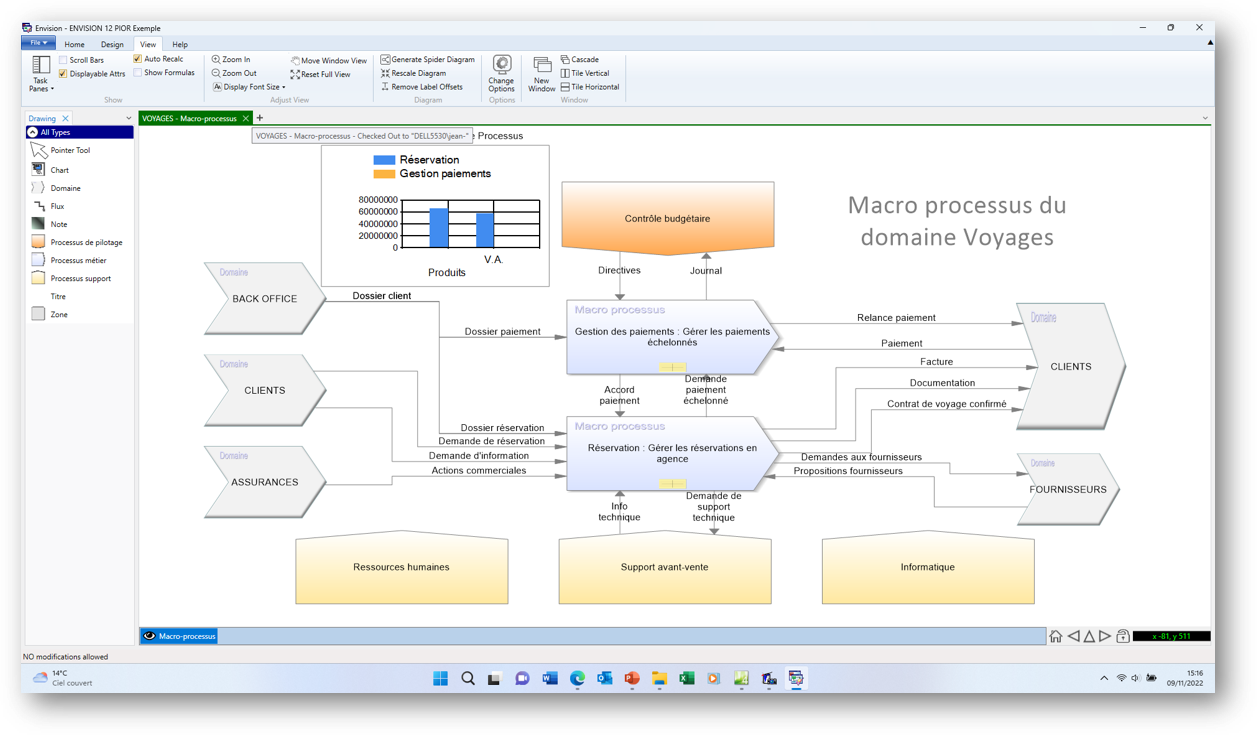
Task: Zoom In on the diagram
Action: (235, 60)
